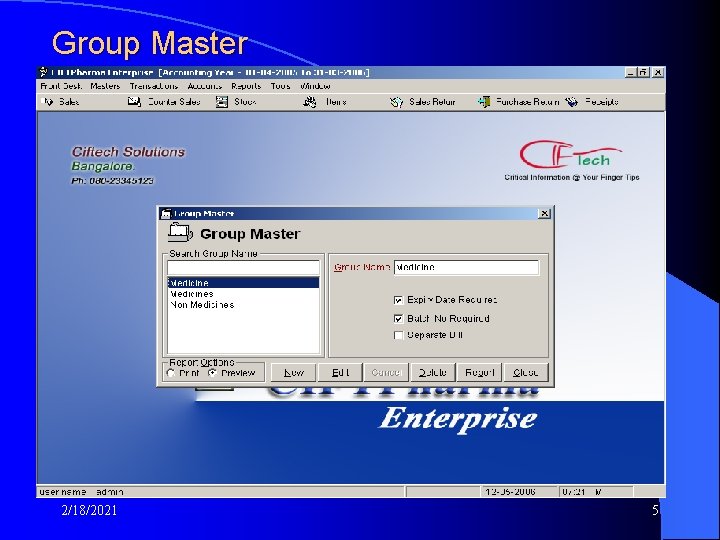Enable the Separate Bill checkbox

(399, 336)
